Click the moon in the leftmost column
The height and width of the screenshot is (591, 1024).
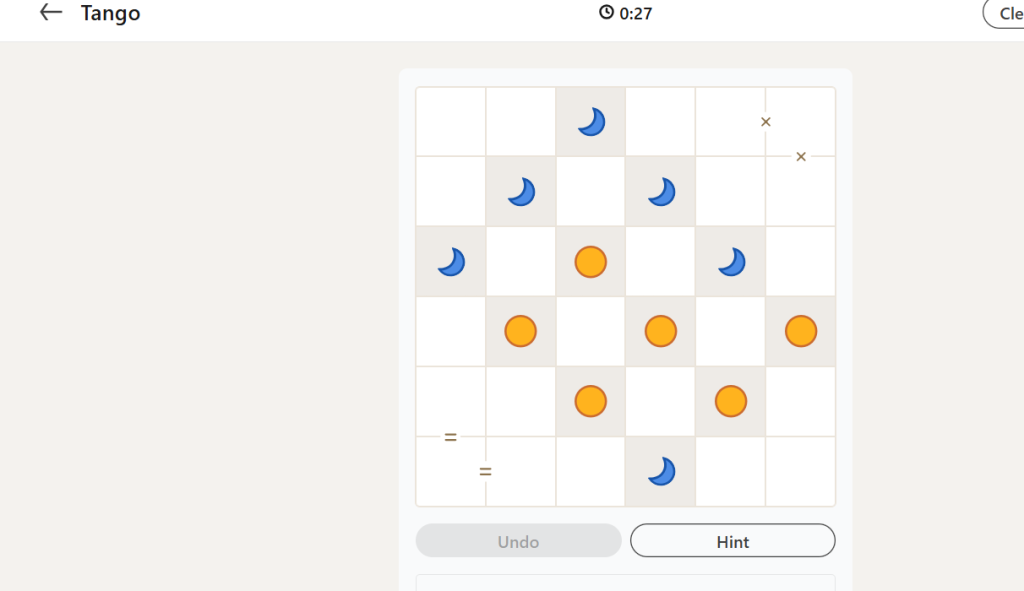[451, 262]
